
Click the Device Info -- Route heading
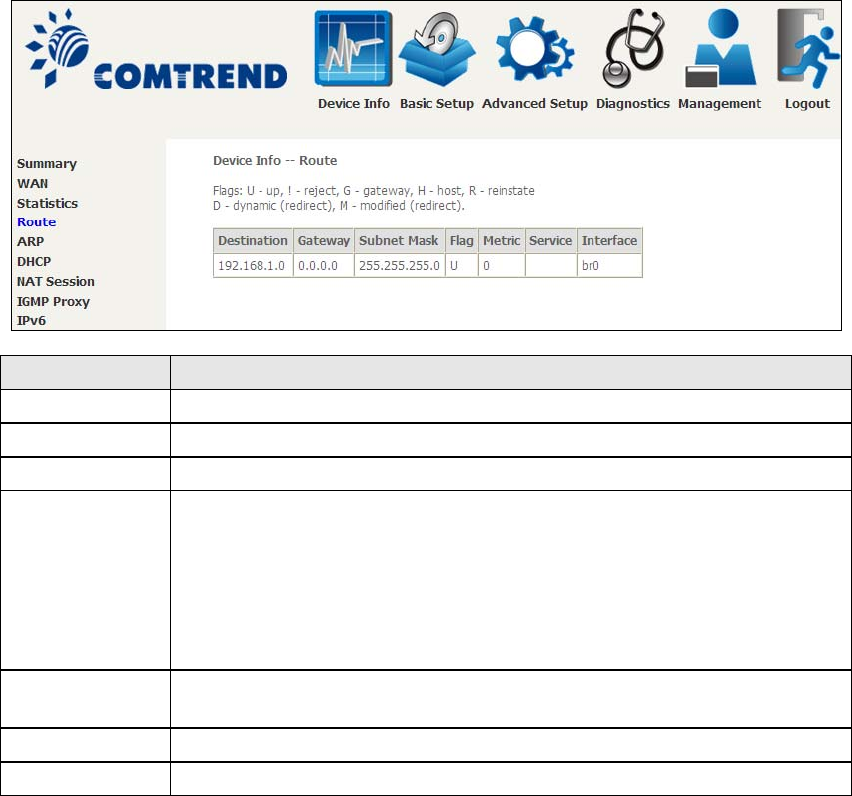click(x=275, y=161)
